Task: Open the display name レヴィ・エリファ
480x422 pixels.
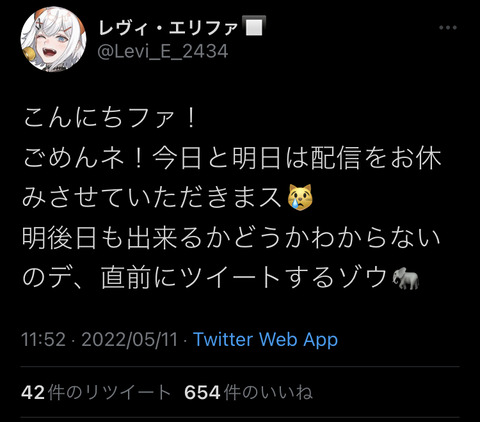Action: [x=169, y=27]
